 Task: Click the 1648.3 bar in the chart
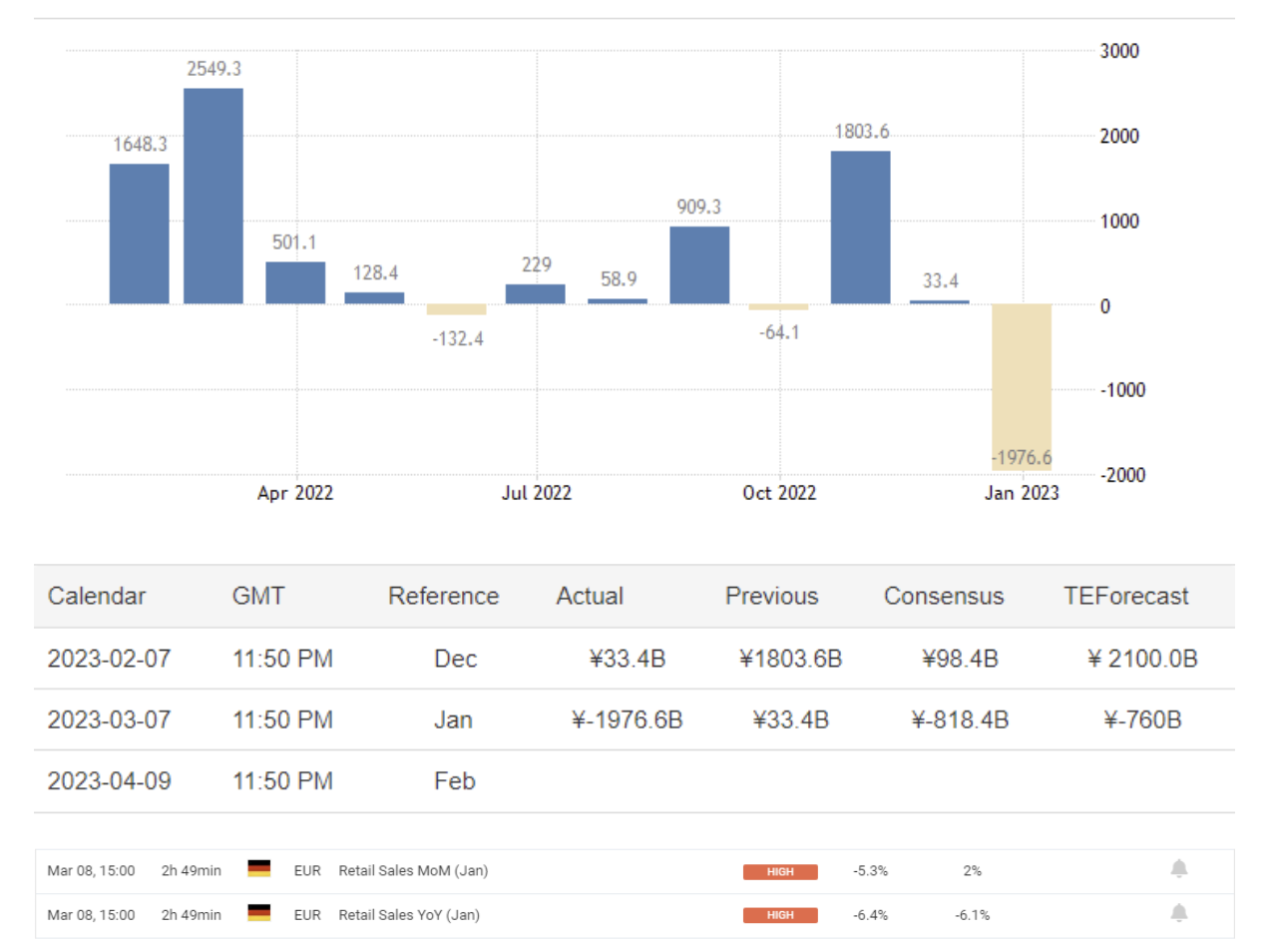(139, 234)
